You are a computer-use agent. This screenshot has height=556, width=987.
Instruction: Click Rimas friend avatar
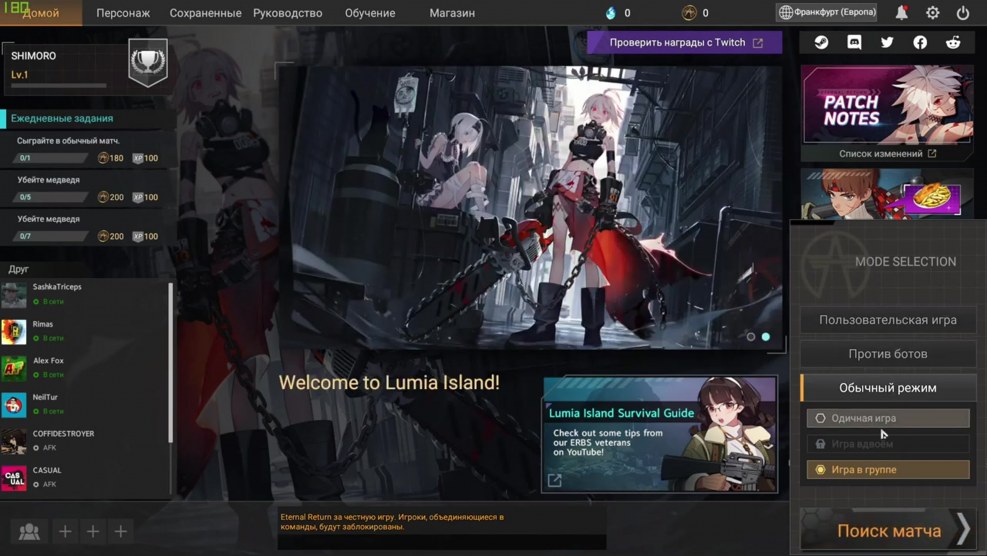click(13, 331)
